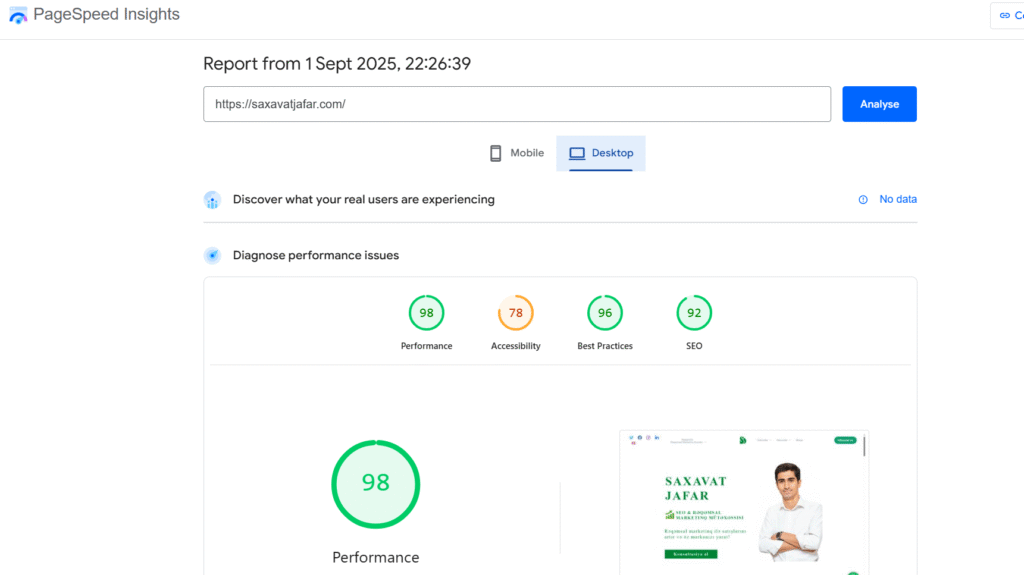Open the No data link
The height and width of the screenshot is (575, 1024).
(897, 200)
